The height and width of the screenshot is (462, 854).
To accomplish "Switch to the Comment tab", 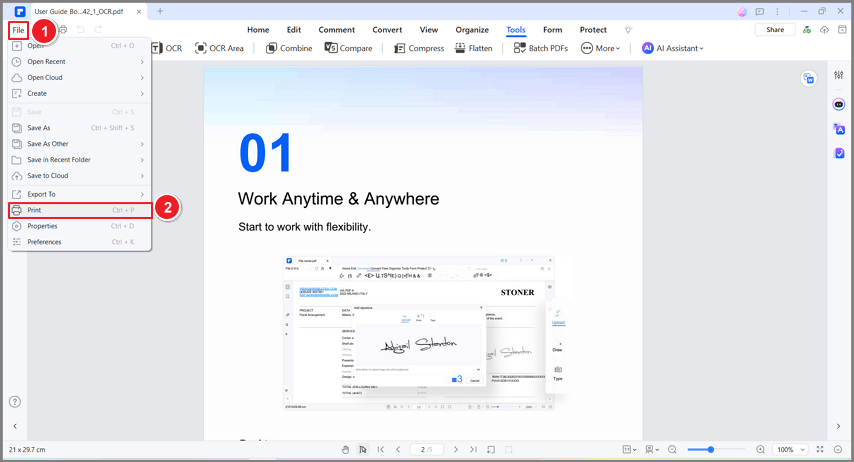I will pyautogui.click(x=337, y=30).
